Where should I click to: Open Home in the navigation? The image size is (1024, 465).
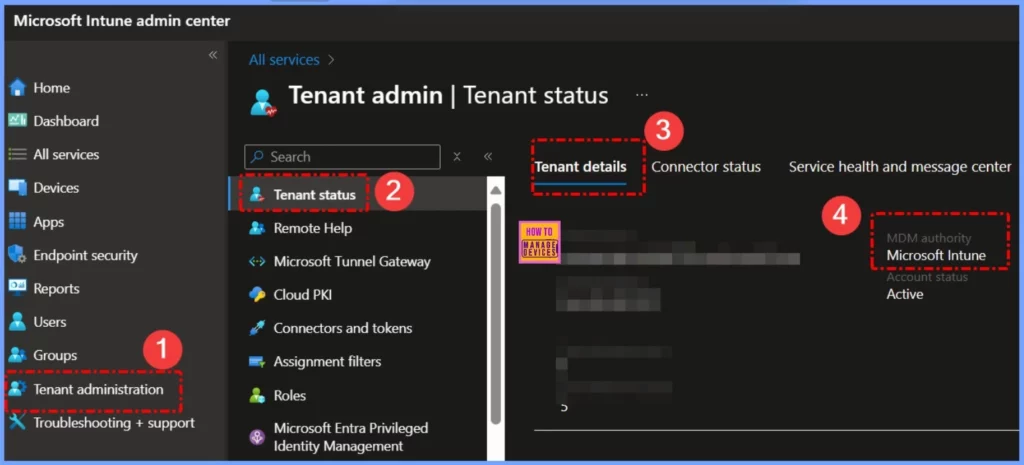(x=52, y=88)
